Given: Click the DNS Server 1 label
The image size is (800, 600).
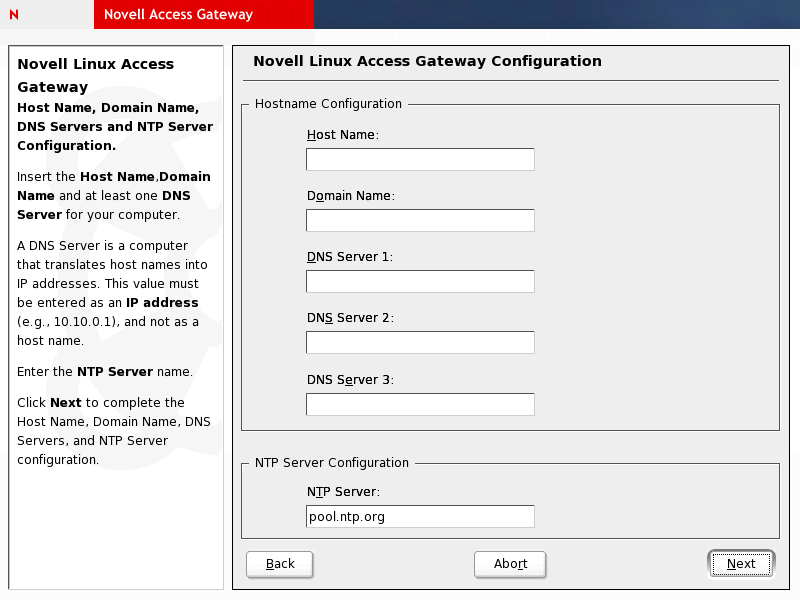Looking at the screenshot, I should pyautogui.click(x=349, y=257).
